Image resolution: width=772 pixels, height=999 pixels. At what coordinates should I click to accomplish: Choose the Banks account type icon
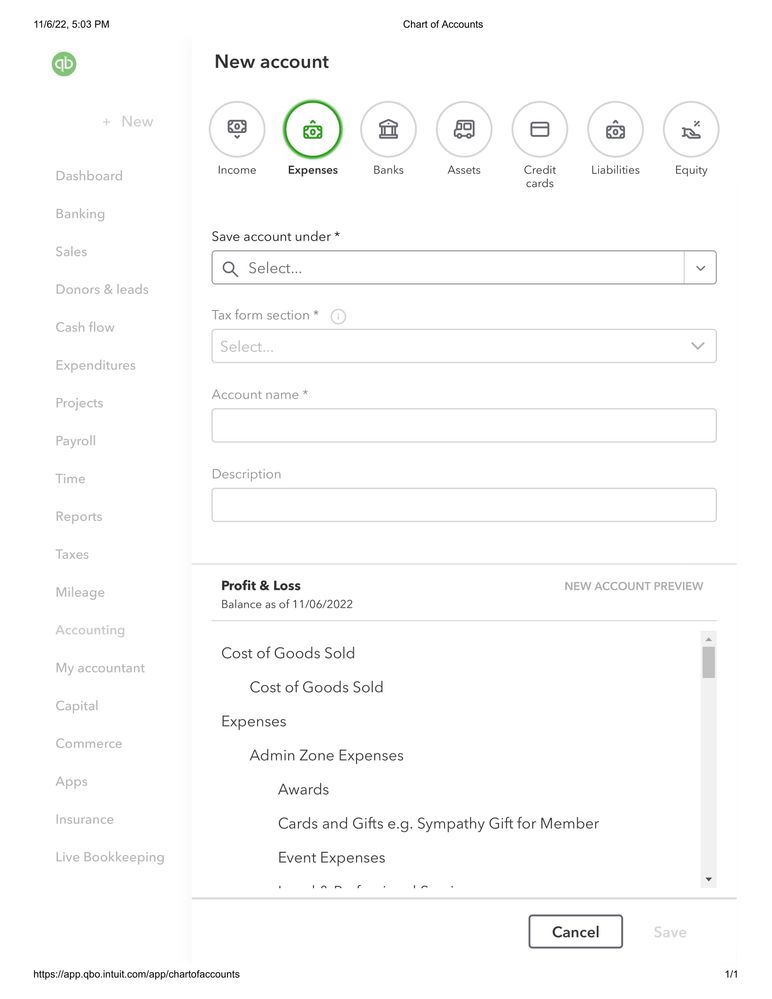click(x=388, y=130)
